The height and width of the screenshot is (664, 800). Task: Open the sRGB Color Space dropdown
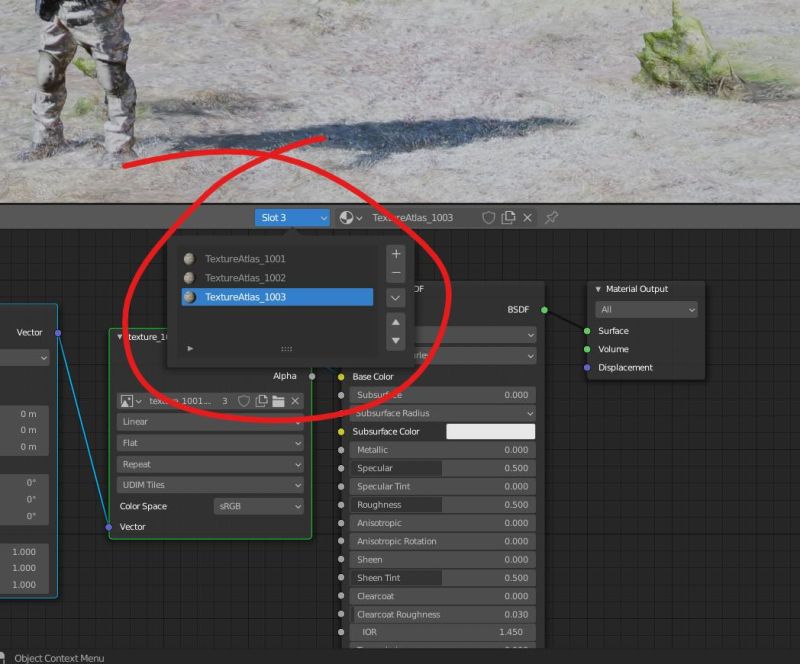[x=257, y=506]
